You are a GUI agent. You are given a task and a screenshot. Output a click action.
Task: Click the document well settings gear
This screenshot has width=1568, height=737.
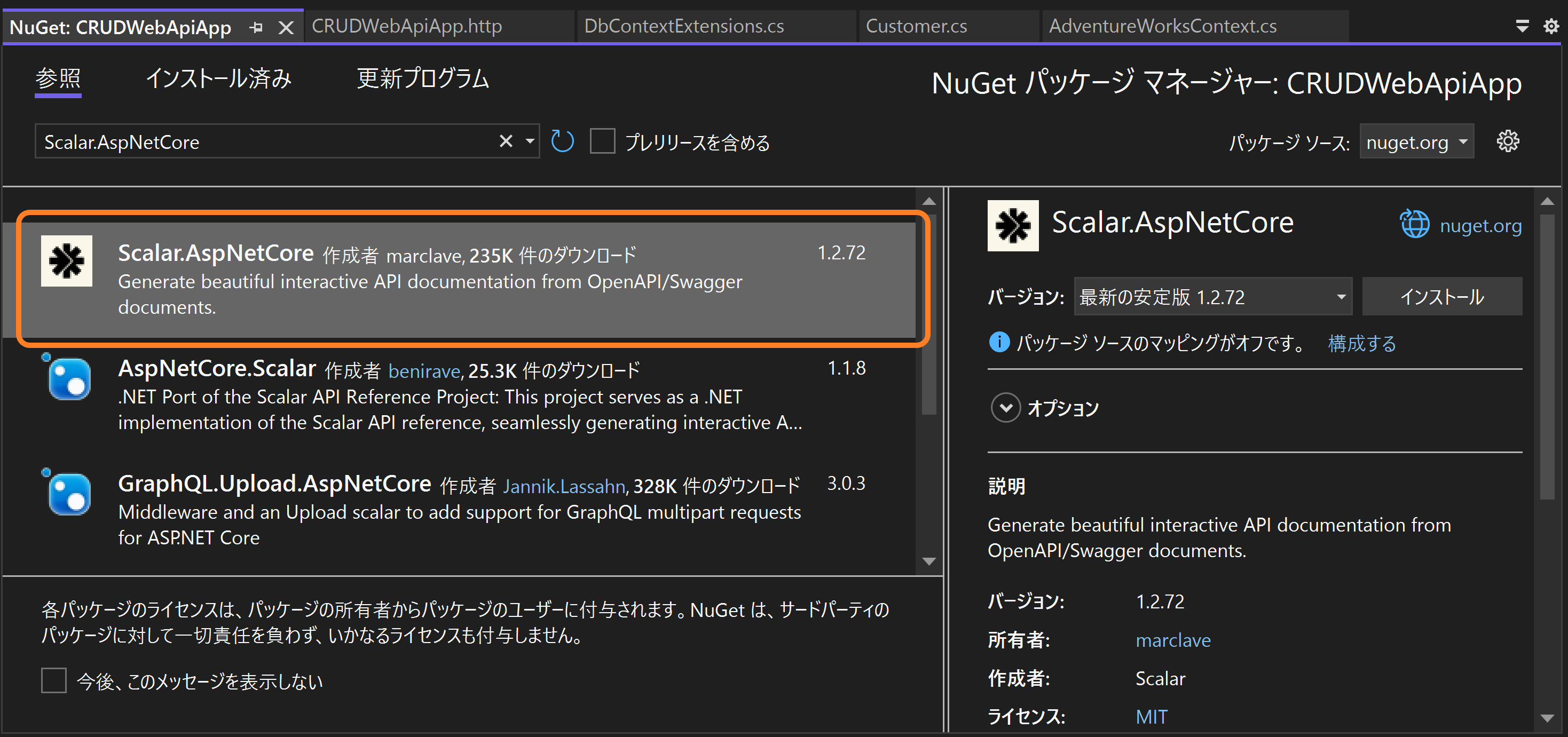pos(1551,26)
